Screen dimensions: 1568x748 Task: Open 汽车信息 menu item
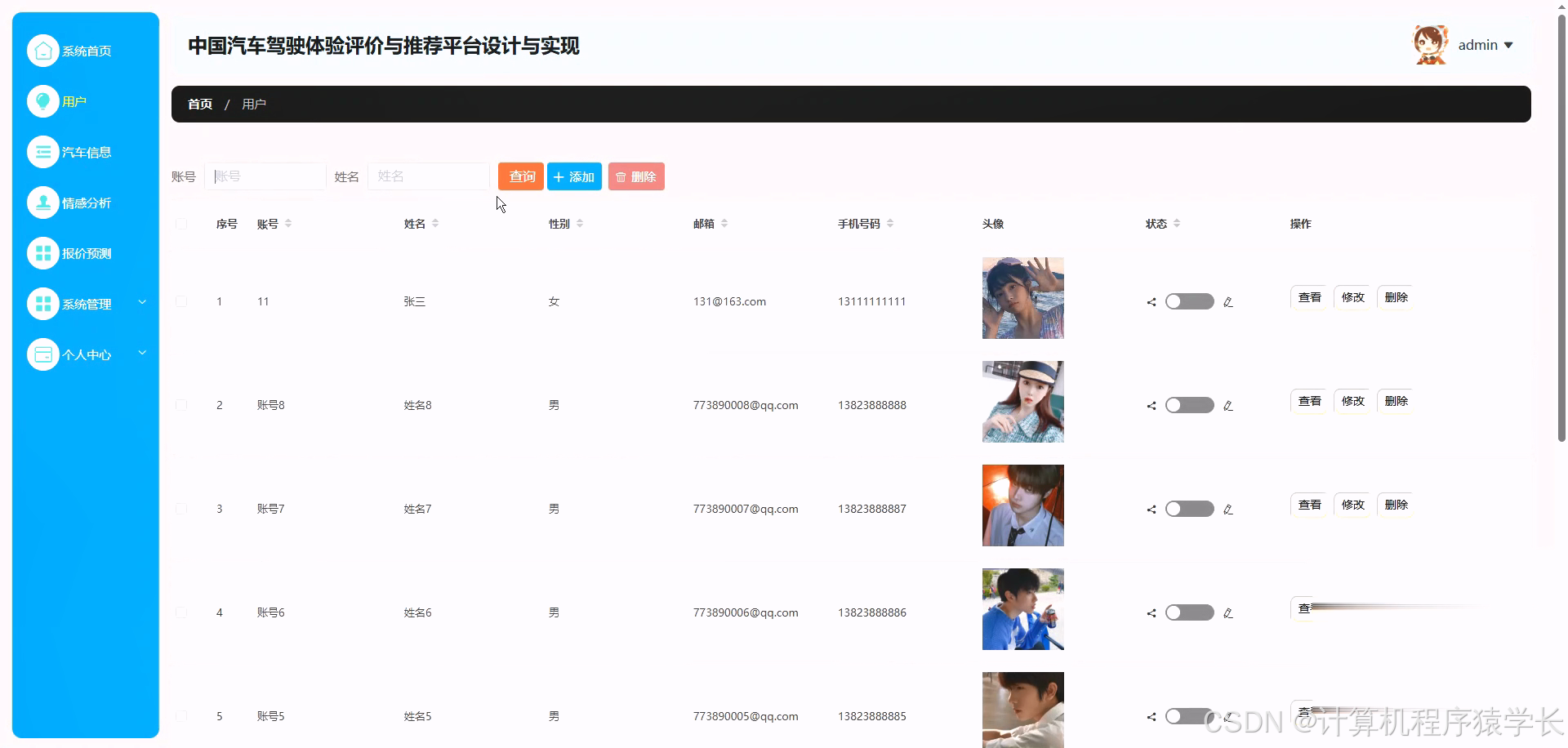[x=86, y=152]
